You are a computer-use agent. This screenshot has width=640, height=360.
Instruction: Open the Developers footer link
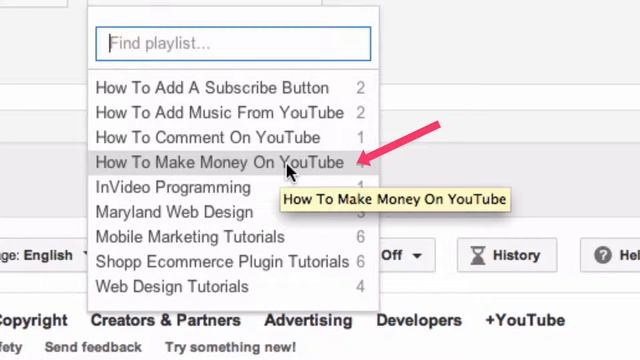tap(419, 320)
